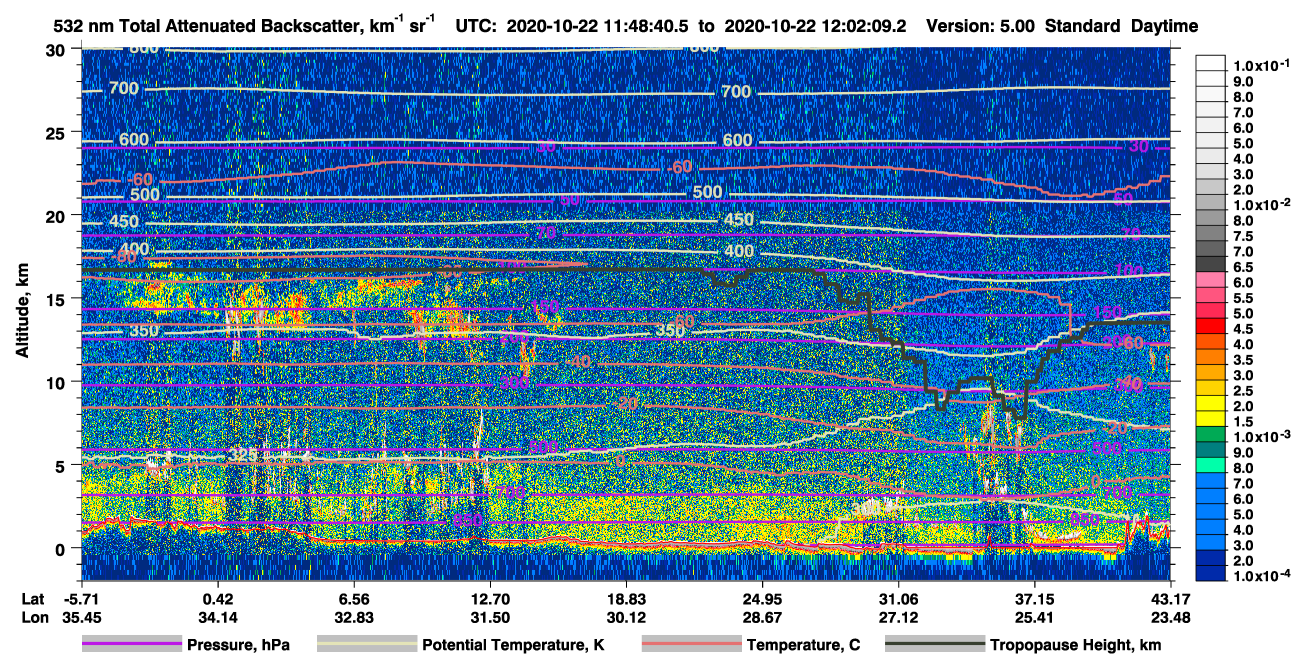Image resolution: width=1300 pixels, height=667 pixels.
Task: Click the colorbar label "1.5"
Action: (x=1243, y=421)
